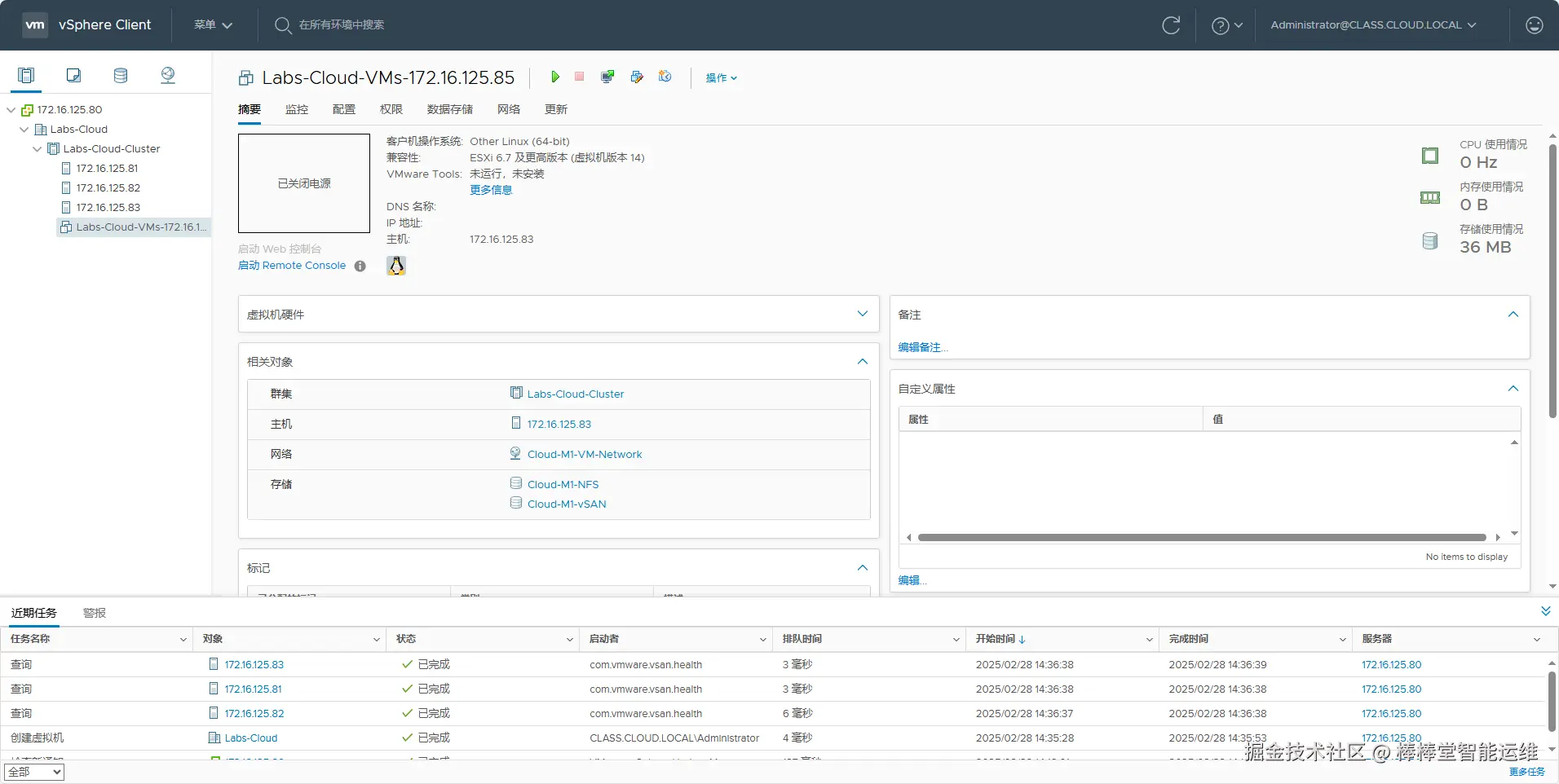Open the Hosts and Clusters inventory view
This screenshot has width=1559, height=784.
point(26,76)
